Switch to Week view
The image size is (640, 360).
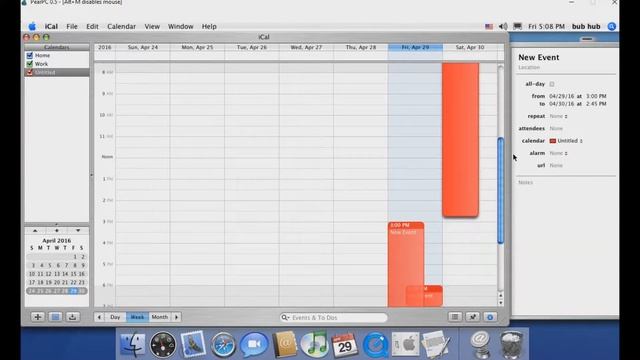pyautogui.click(x=137, y=317)
